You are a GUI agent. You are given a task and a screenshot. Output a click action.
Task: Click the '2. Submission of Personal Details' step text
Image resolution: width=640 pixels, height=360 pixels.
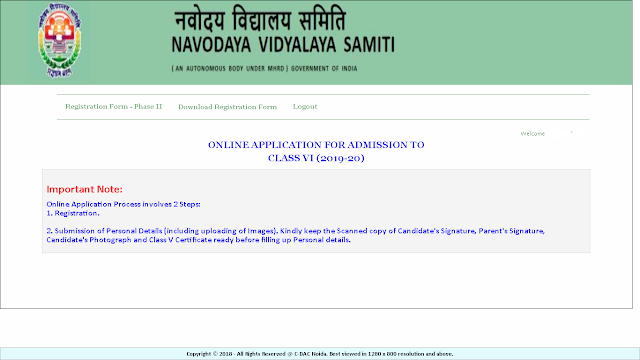(296, 235)
